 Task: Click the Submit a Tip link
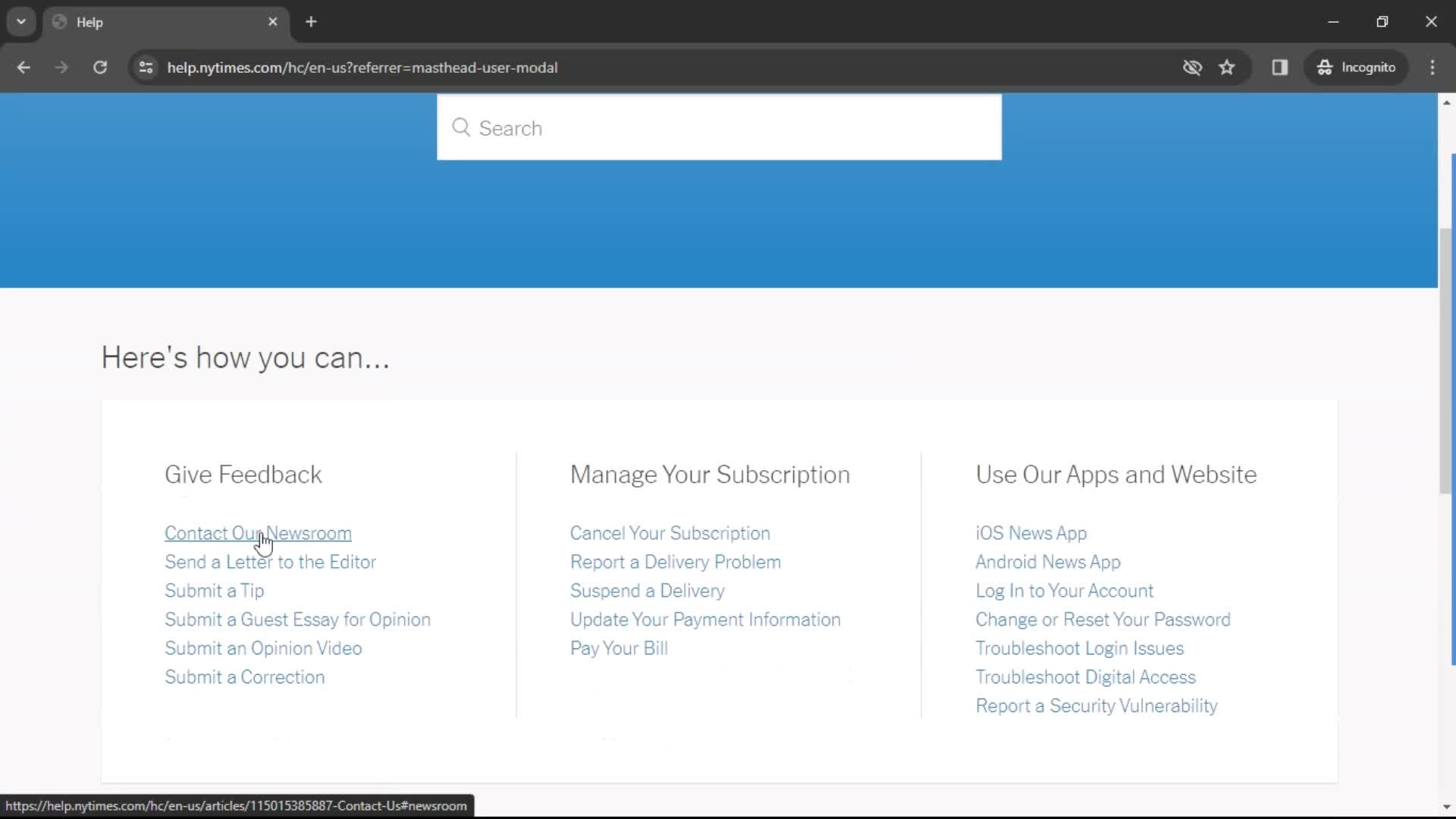[x=214, y=591]
